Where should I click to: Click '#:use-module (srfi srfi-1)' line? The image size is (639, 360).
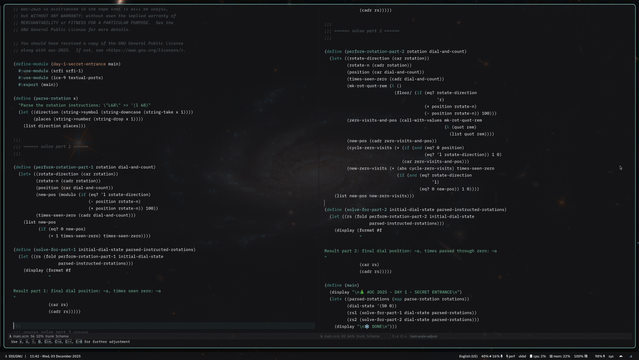[x=50, y=71]
